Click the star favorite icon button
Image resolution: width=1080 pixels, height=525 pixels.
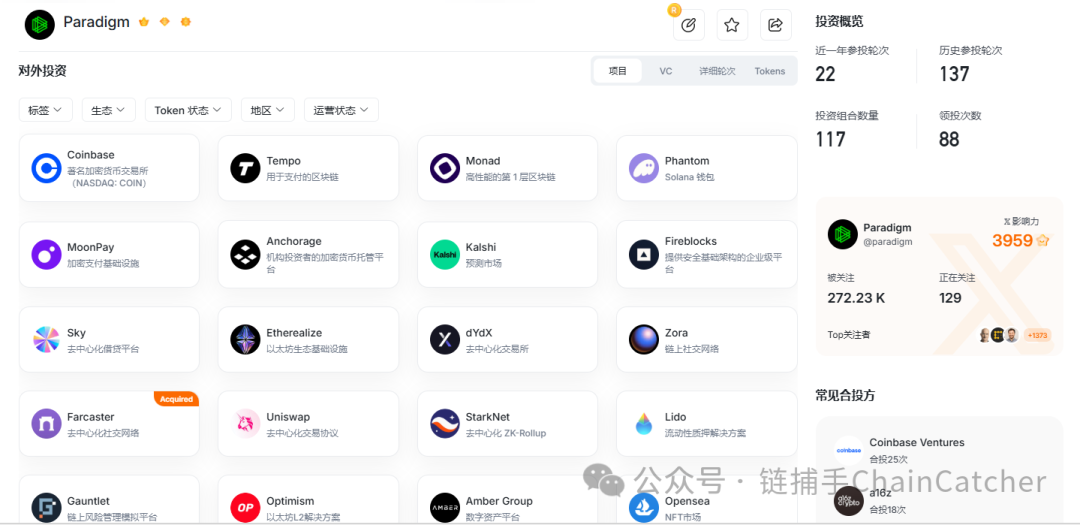(732, 25)
